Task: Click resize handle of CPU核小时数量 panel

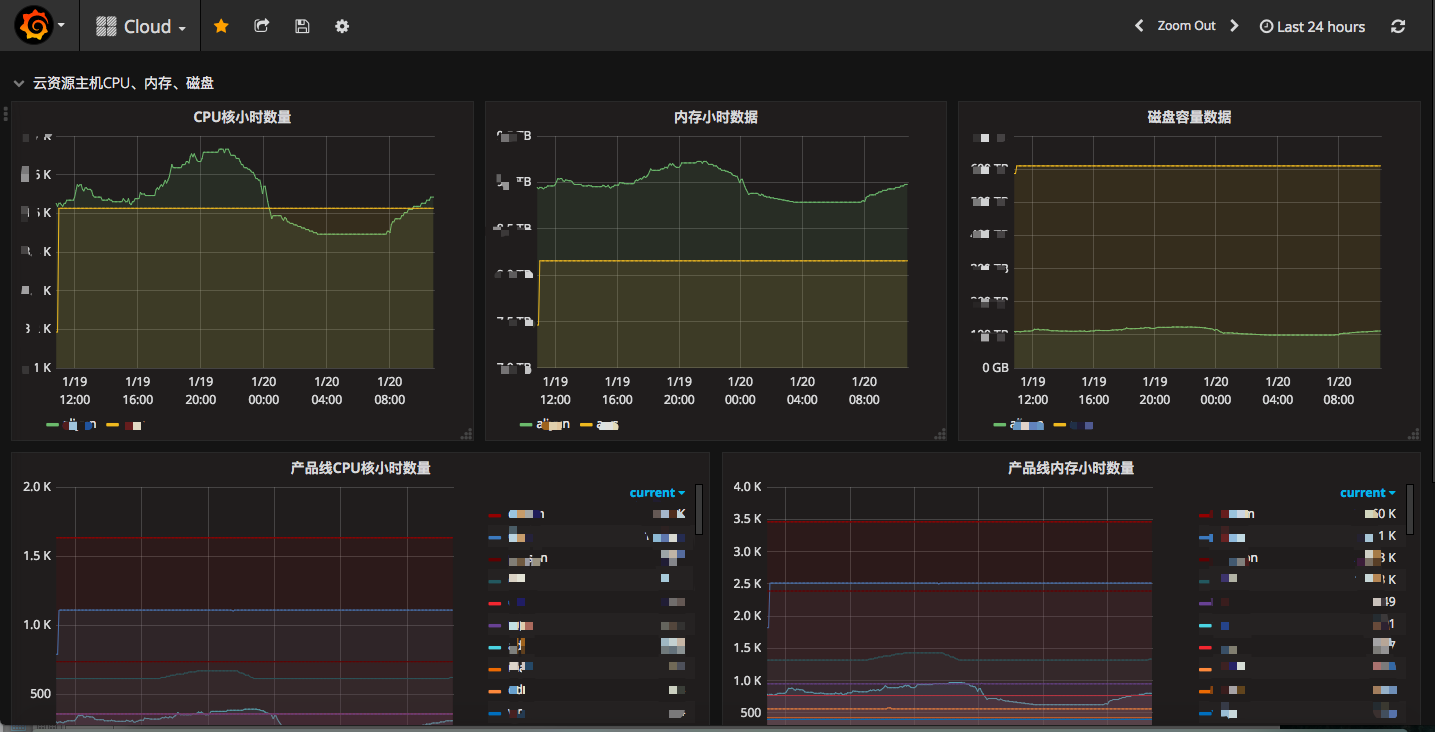Action: tap(466, 433)
